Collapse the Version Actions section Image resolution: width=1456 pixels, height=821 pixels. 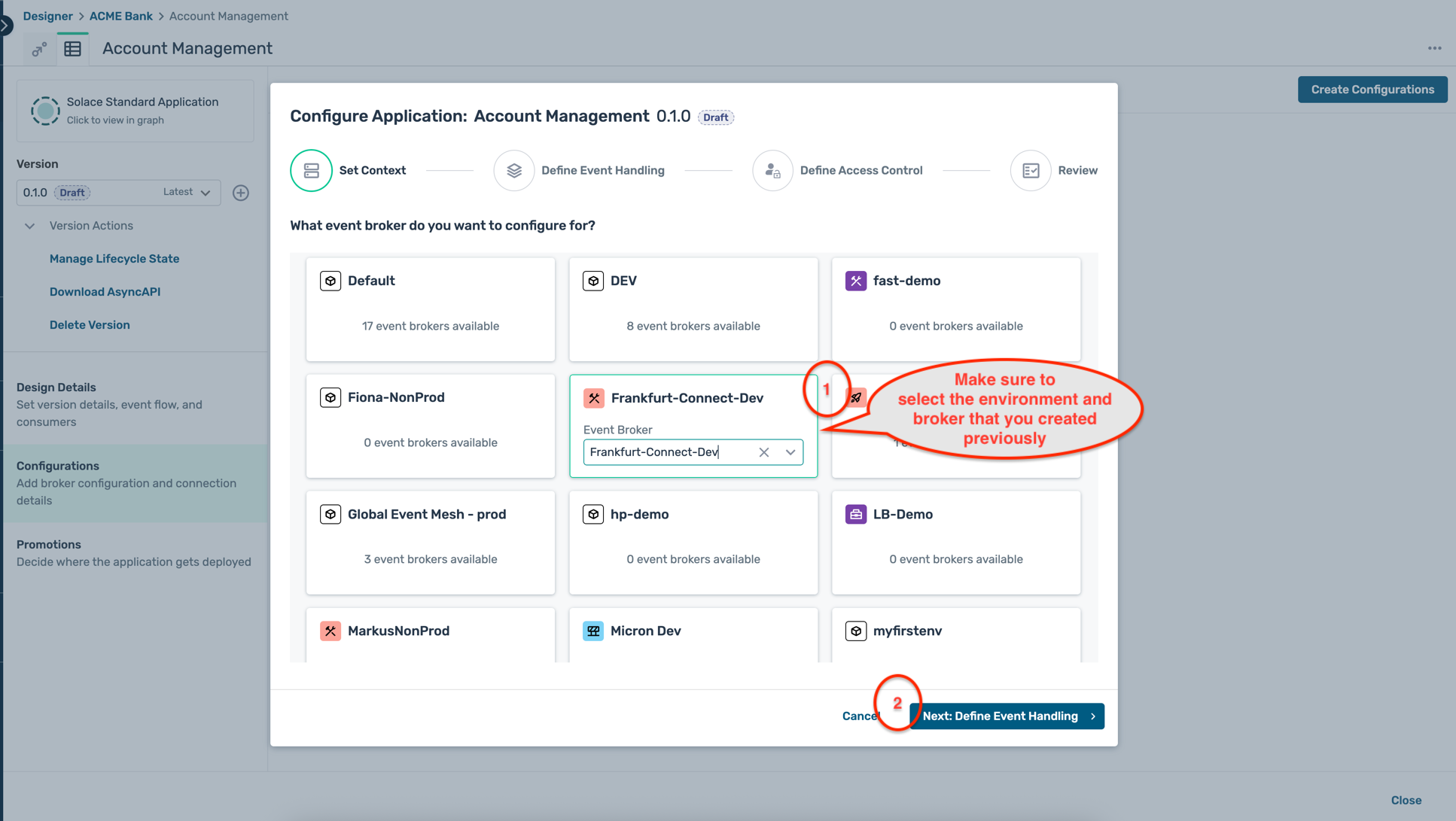click(x=30, y=226)
